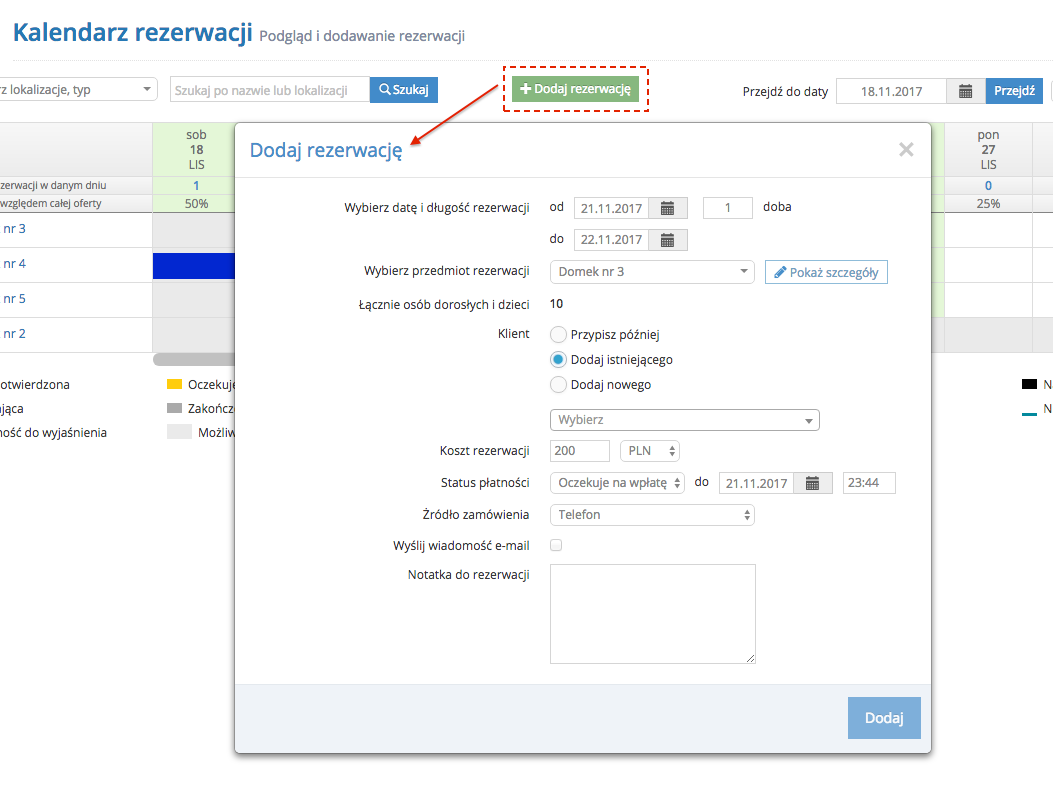Close the Dodaj rezerwację dialog with X
This screenshot has height=797, width=1053.
point(906,150)
